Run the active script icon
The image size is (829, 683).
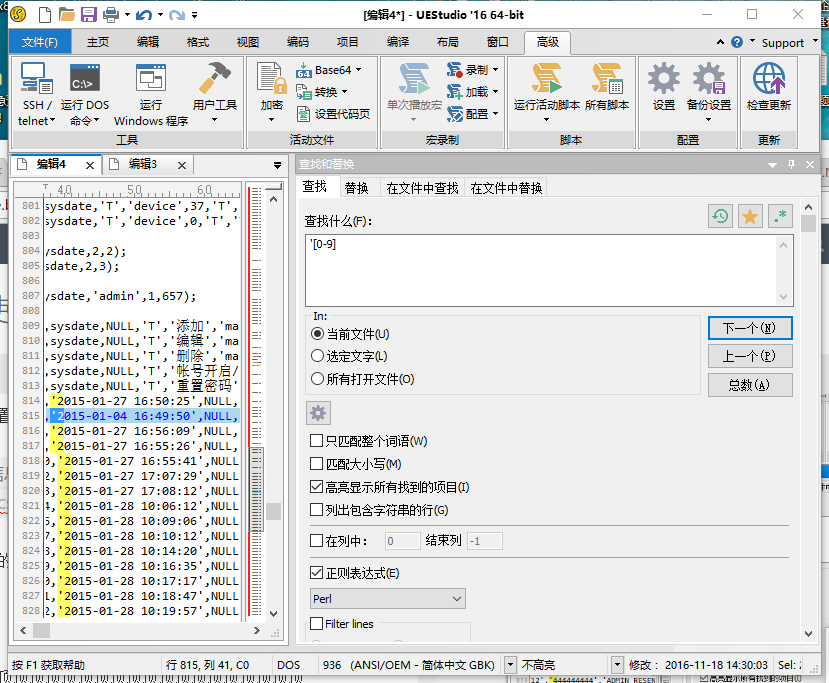click(547, 78)
